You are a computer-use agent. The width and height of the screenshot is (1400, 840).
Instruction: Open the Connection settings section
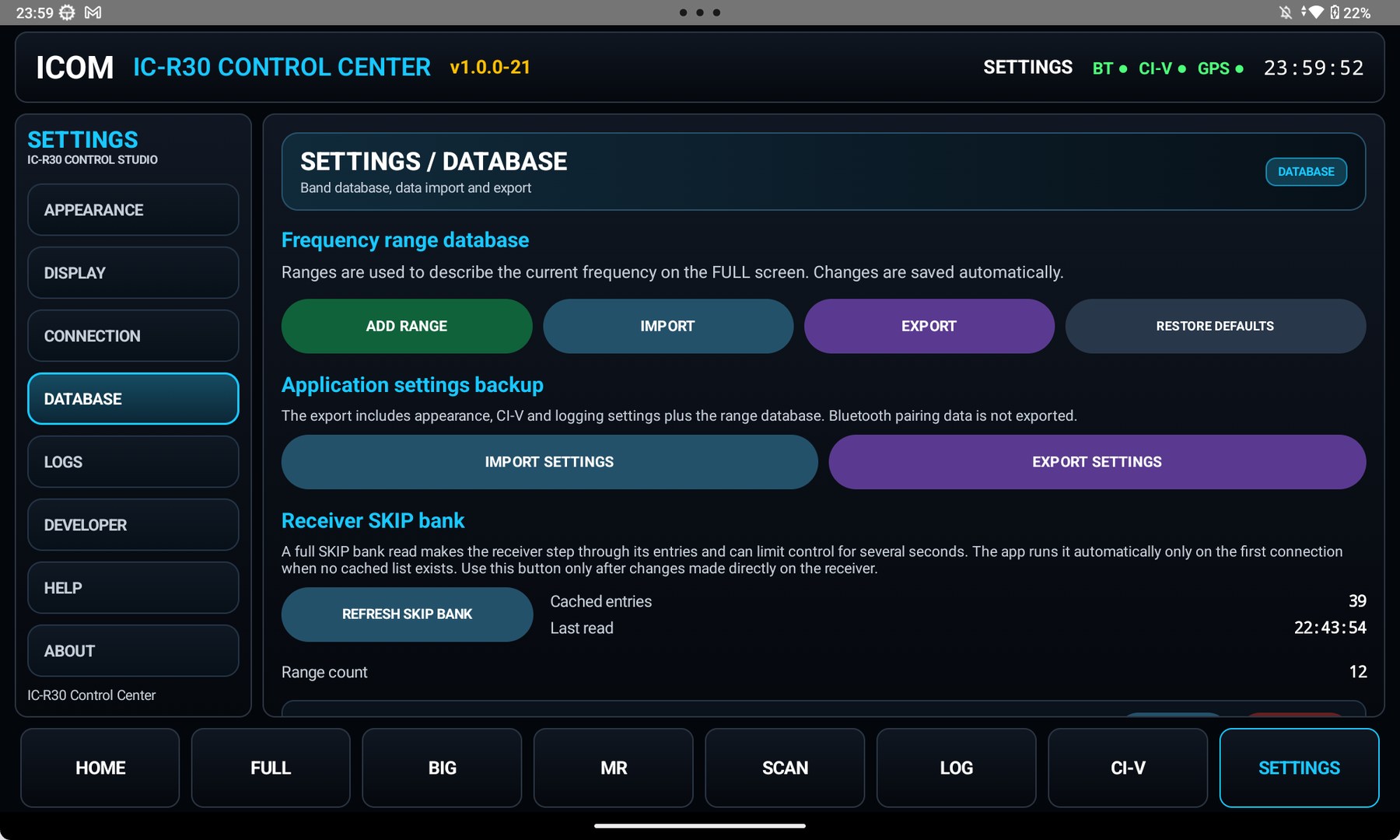coord(133,336)
